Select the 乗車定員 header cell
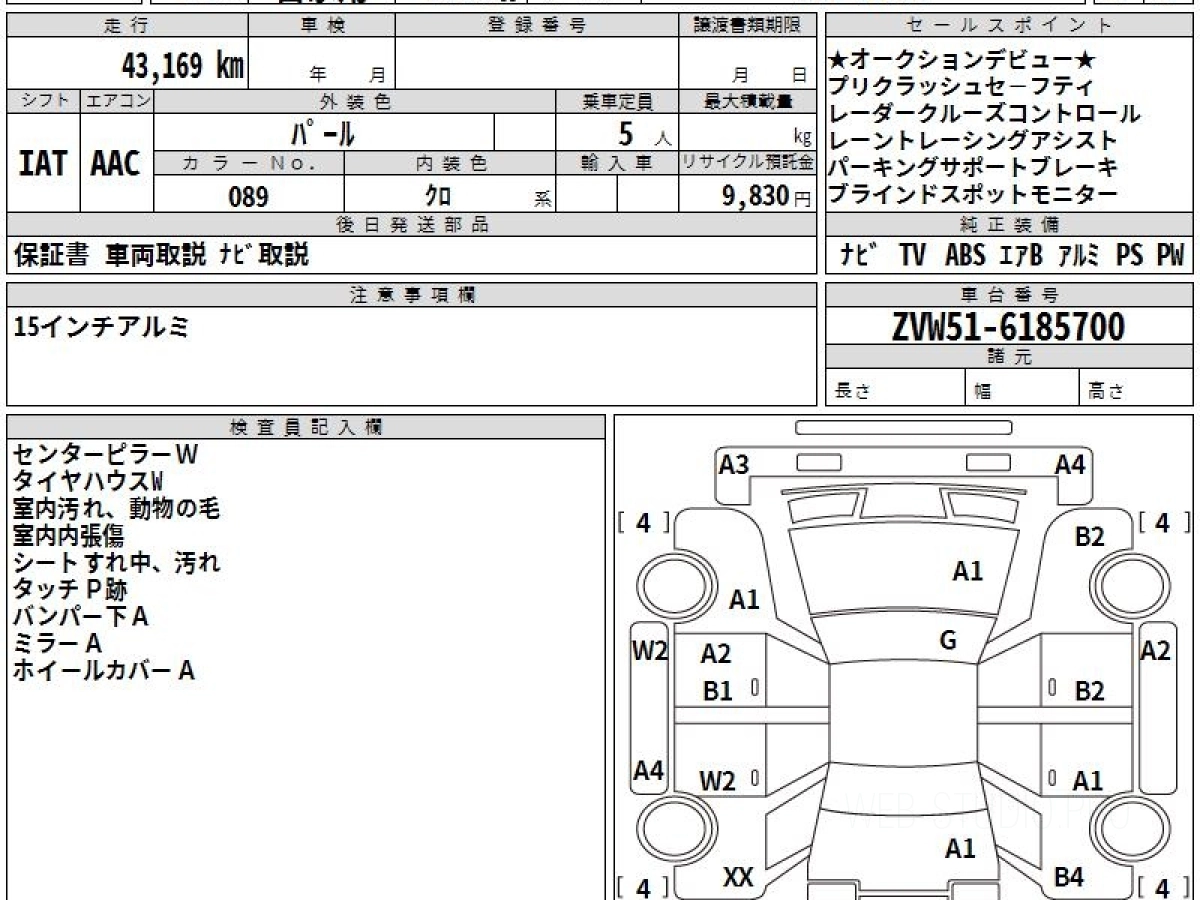Viewport: 1200px width, 900px height. coord(617,101)
